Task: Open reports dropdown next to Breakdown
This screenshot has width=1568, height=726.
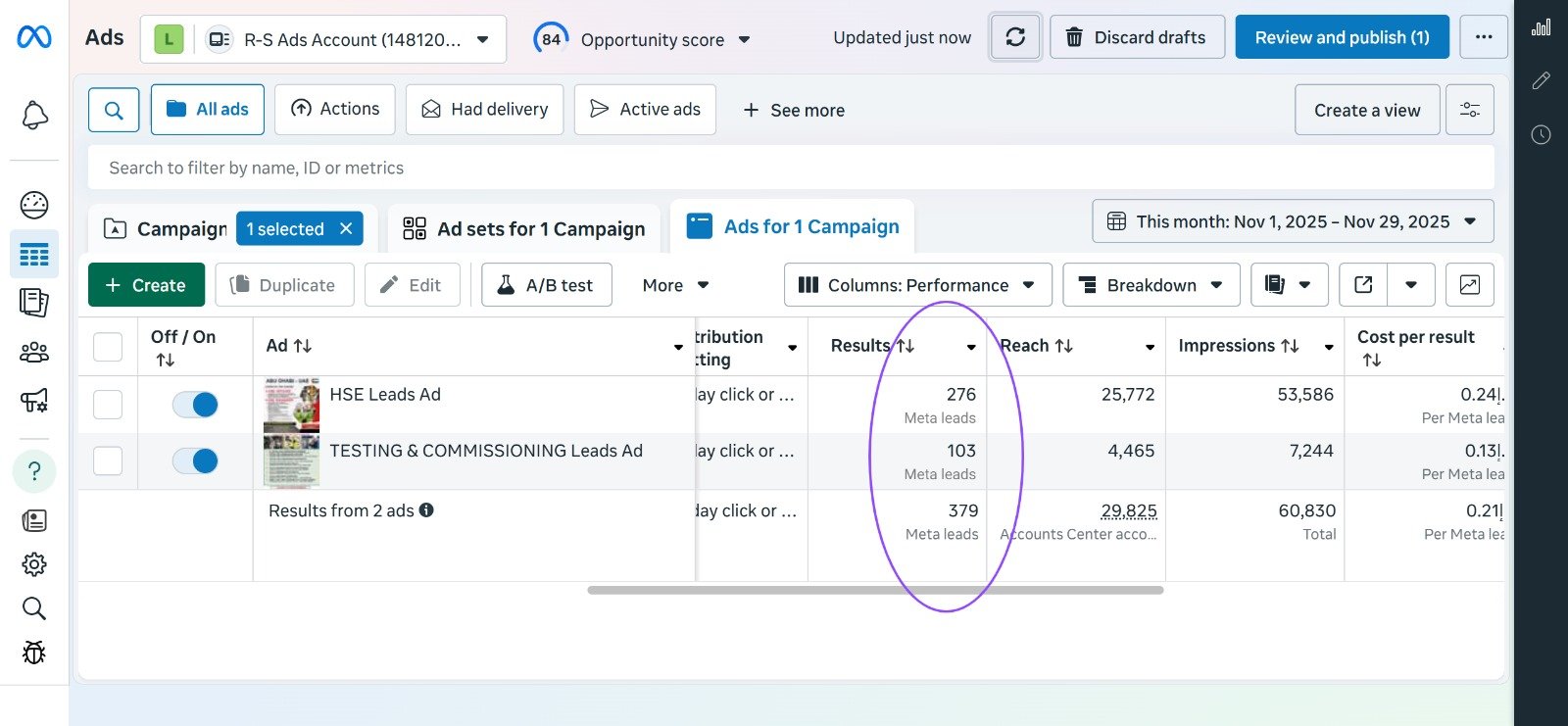Action: pyautogui.click(x=1289, y=285)
